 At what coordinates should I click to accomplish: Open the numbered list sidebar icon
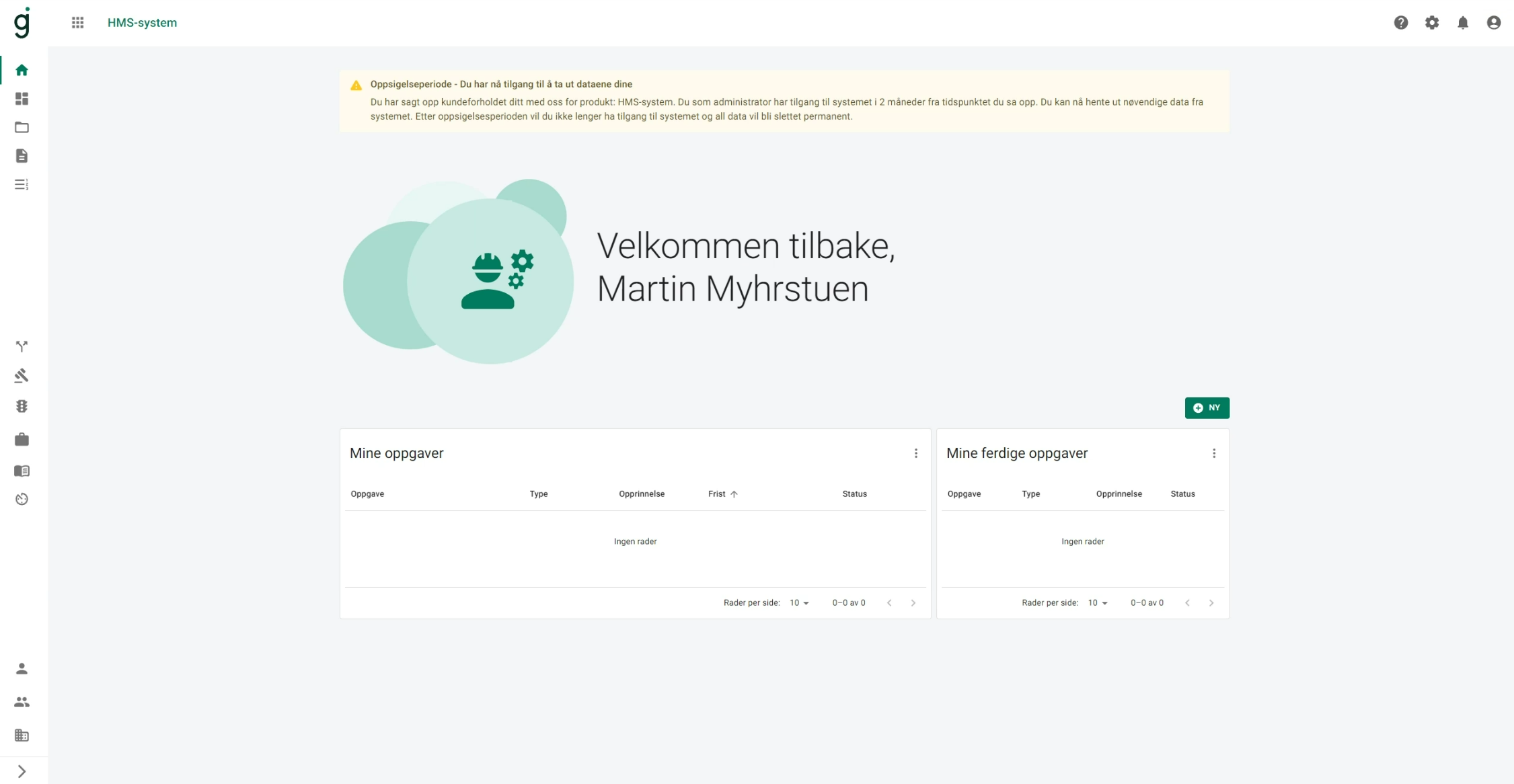click(22, 184)
